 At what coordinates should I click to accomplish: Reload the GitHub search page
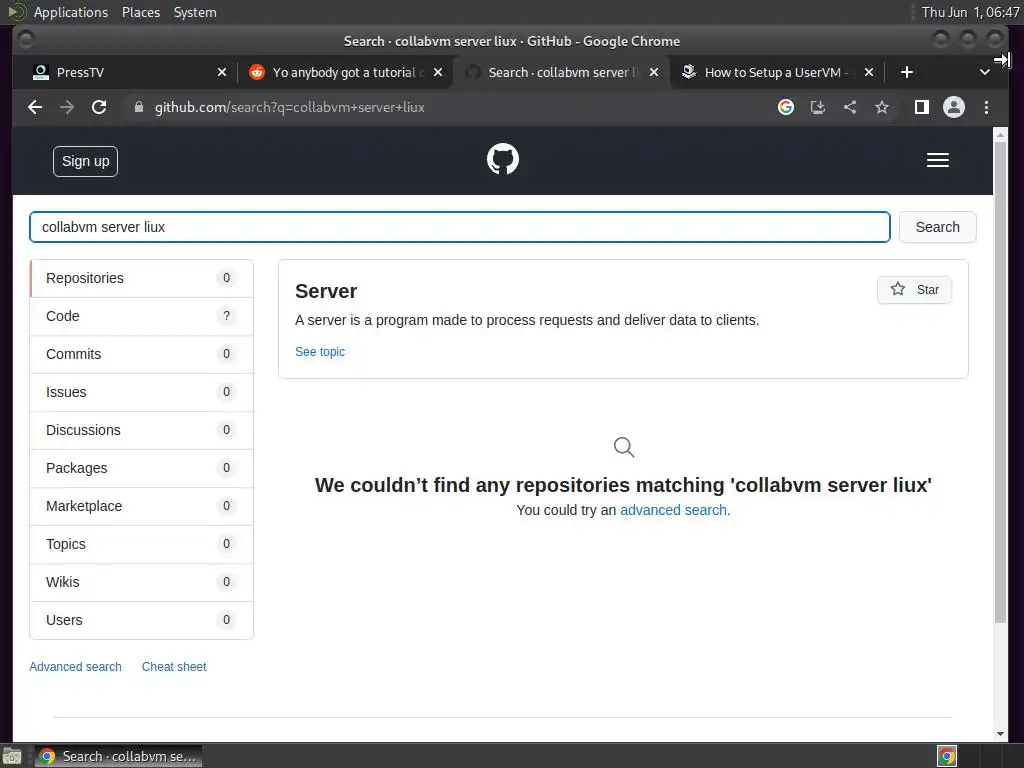point(99,107)
